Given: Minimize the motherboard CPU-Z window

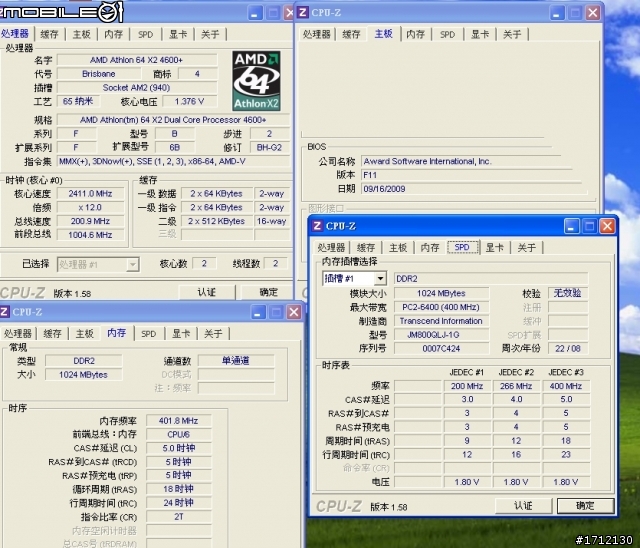Looking at the screenshot, I should pyautogui.click(x=556, y=13).
